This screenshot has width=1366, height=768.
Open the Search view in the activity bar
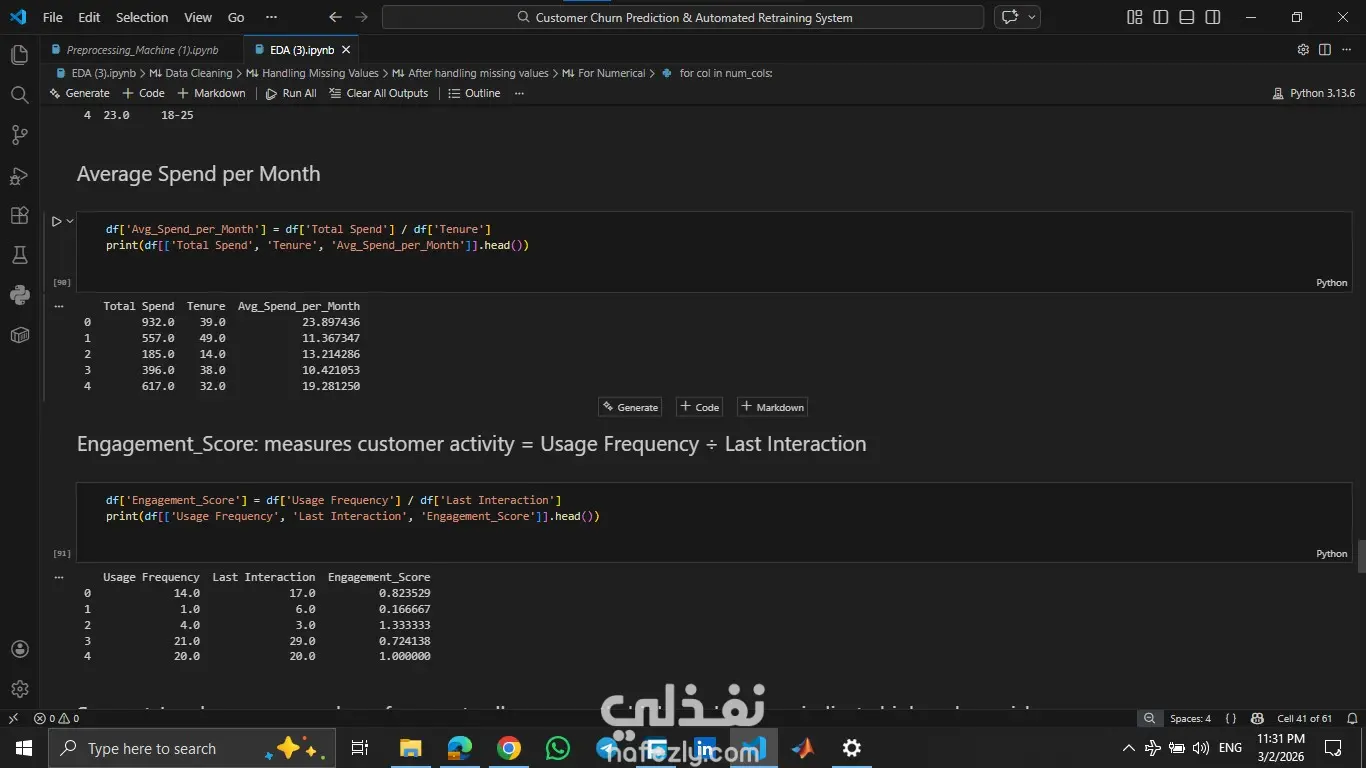point(19,95)
